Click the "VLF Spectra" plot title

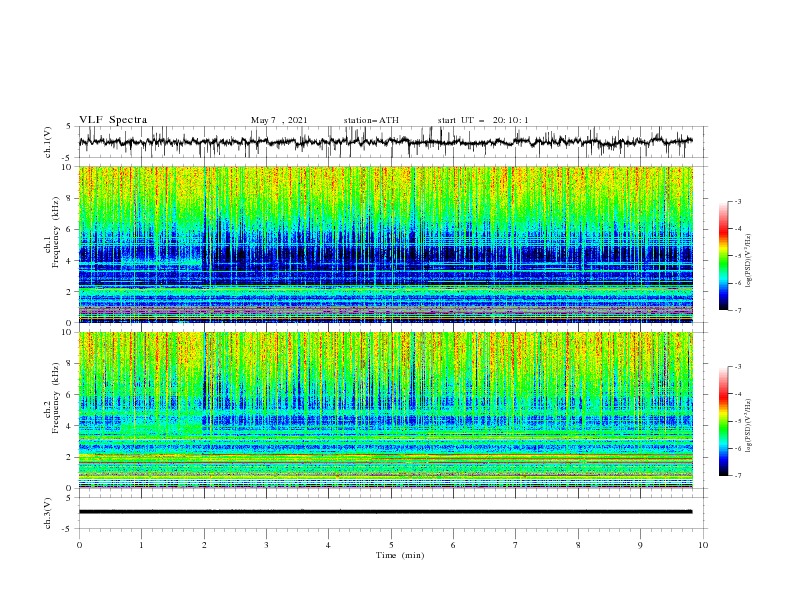pyautogui.click(x=113, y=120)
